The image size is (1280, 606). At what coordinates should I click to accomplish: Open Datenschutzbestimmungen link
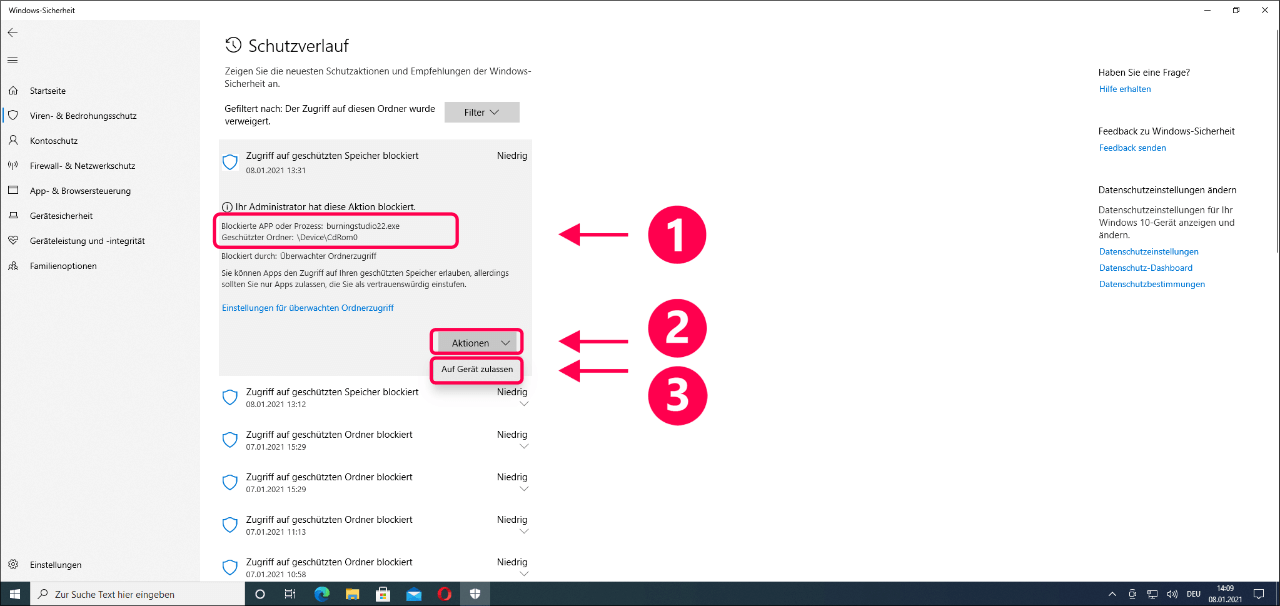click(x=1152, y=284)
